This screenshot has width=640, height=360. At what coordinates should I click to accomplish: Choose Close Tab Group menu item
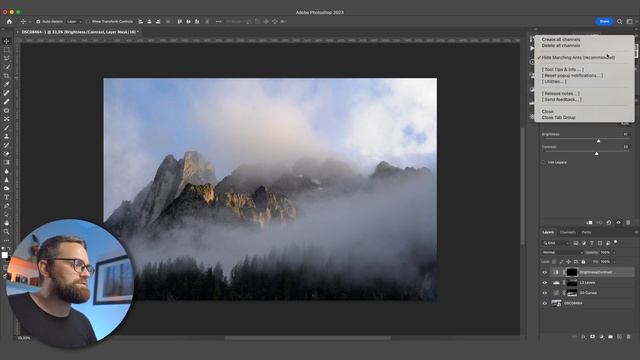coord(558,118)
